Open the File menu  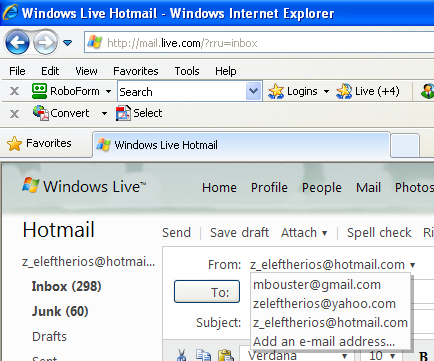(x=17, y=71)
